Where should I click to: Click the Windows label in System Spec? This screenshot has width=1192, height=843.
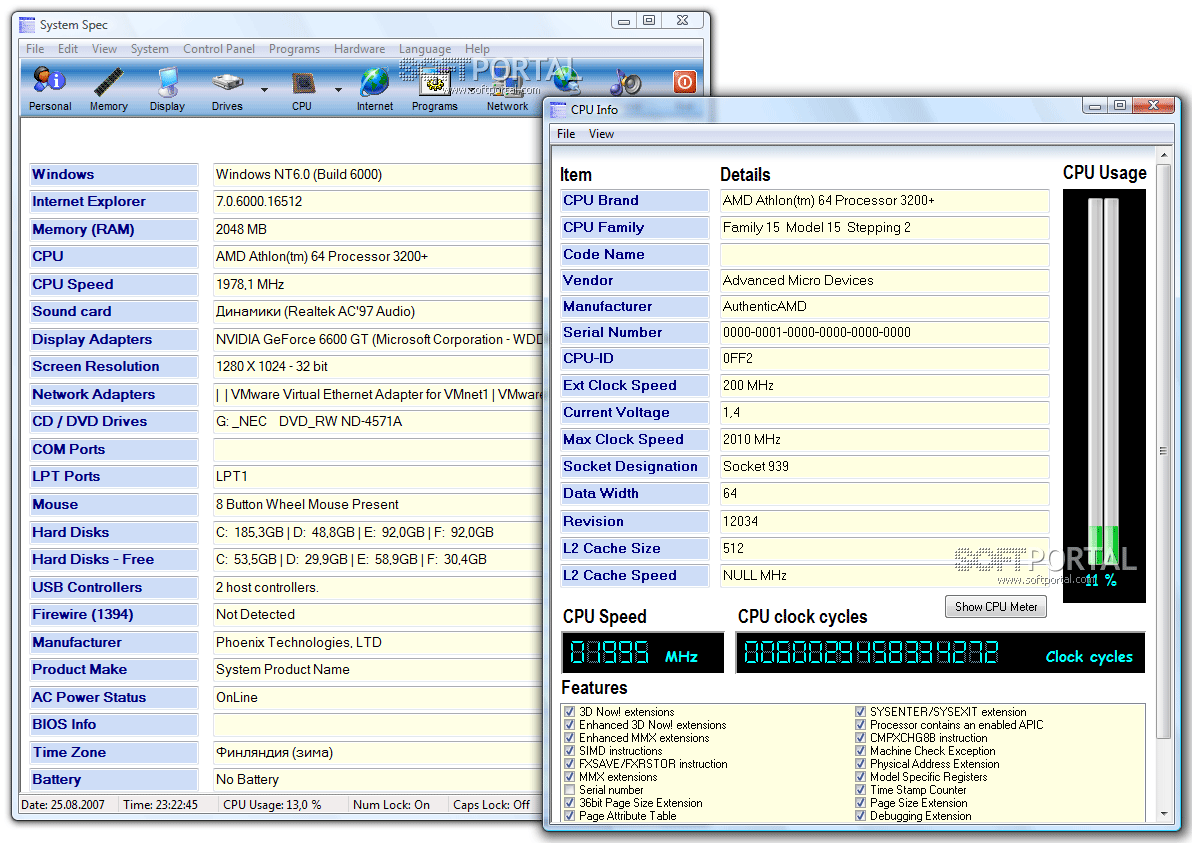114,175
